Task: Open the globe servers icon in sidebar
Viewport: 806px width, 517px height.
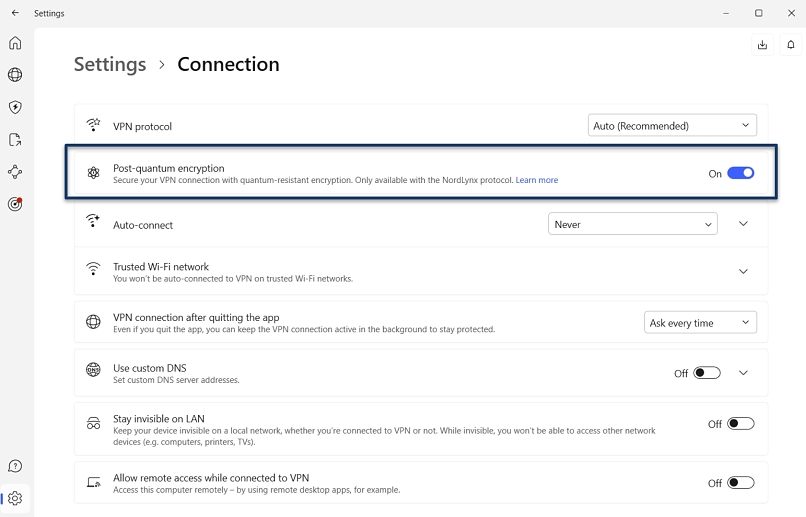Action: 15,75
